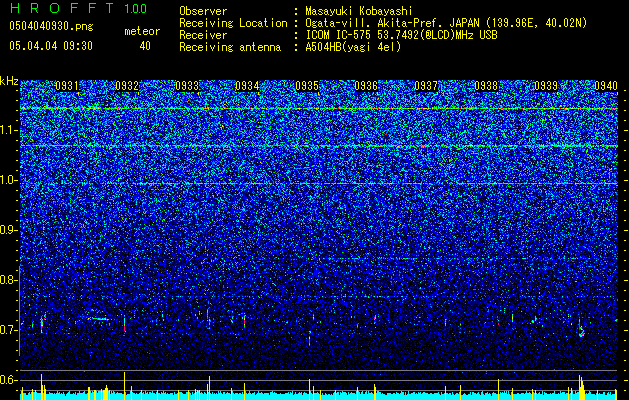Image resolution: width=629 pixels, height=400 pixels.
Task: Click the kHz axis unit label
Action: point(9,81)
